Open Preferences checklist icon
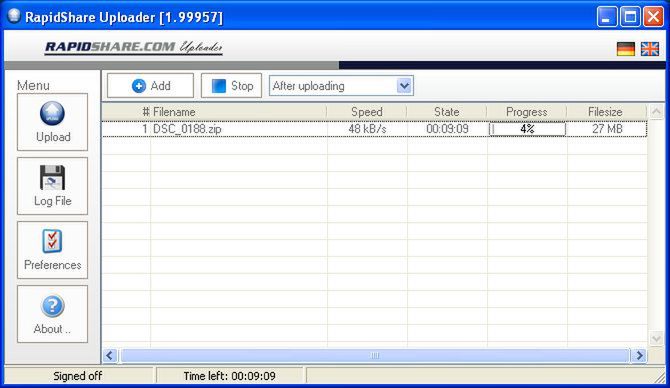Viewport: 670px width, 388px height. (52, 241)
